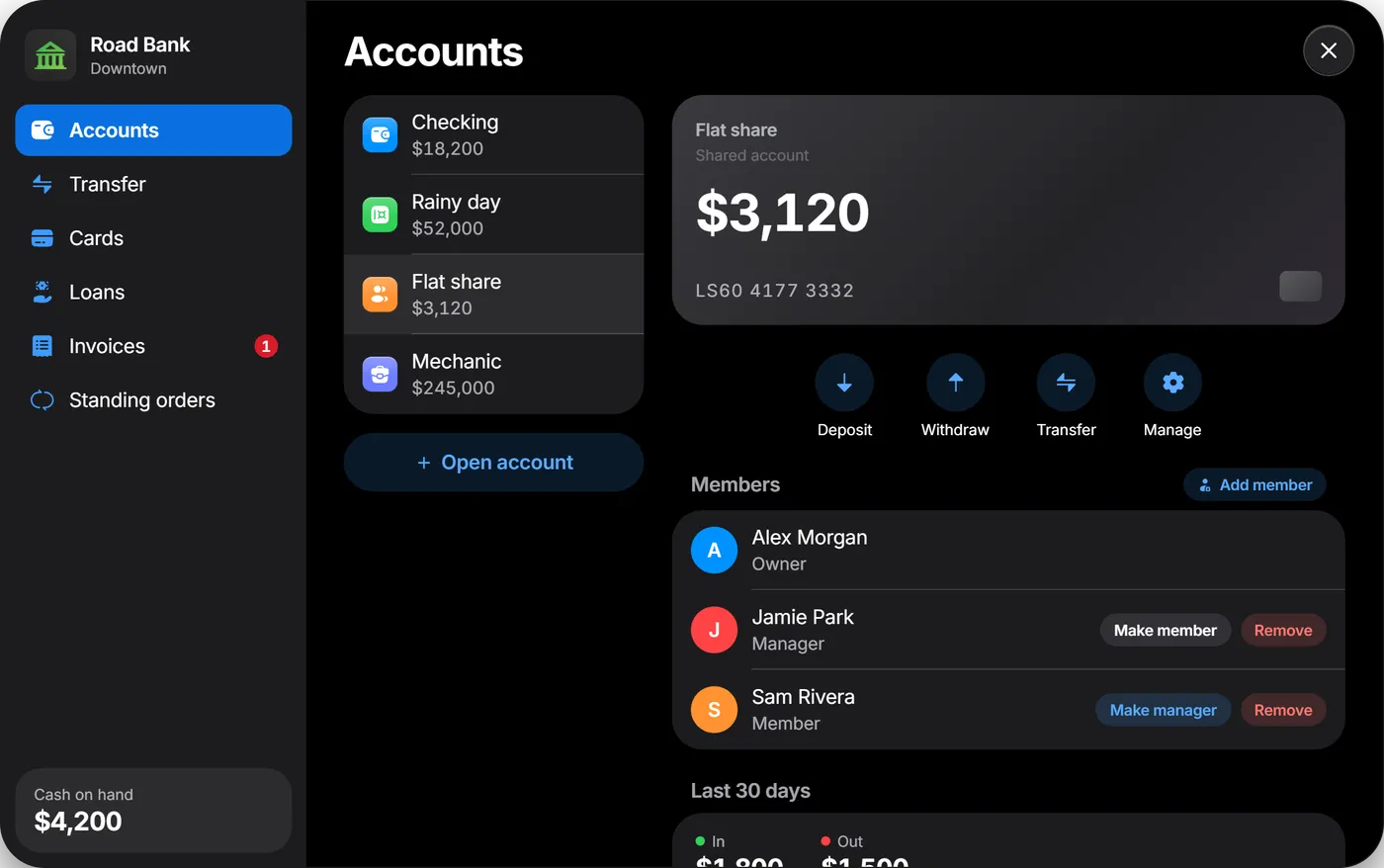Click the purple Mechanic briefcase icon
Image resolution: width=1384 pixels, height=868 pixels.
click(380, 375)
